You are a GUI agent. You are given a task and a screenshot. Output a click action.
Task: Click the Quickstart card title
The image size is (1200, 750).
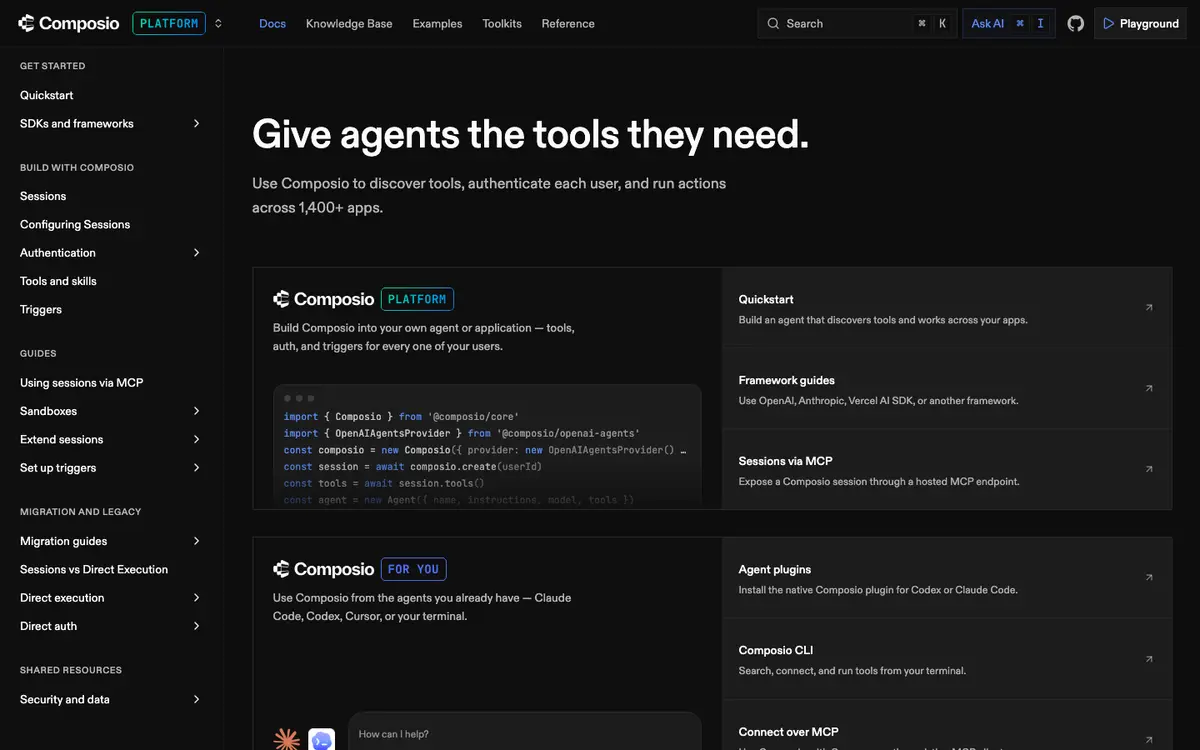point(766,299)
